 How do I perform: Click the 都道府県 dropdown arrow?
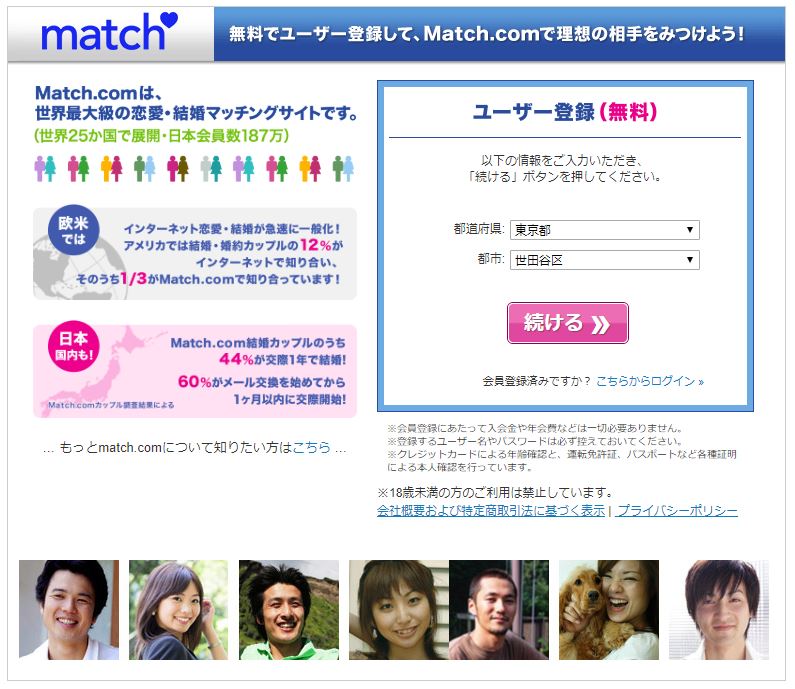[x=690, y=230]
